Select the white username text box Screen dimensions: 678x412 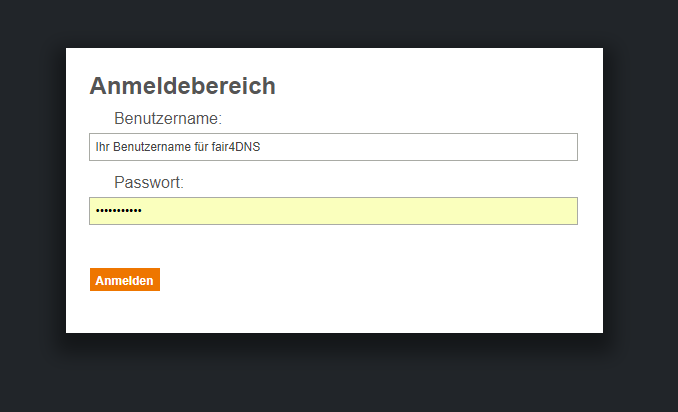point(400,147)
